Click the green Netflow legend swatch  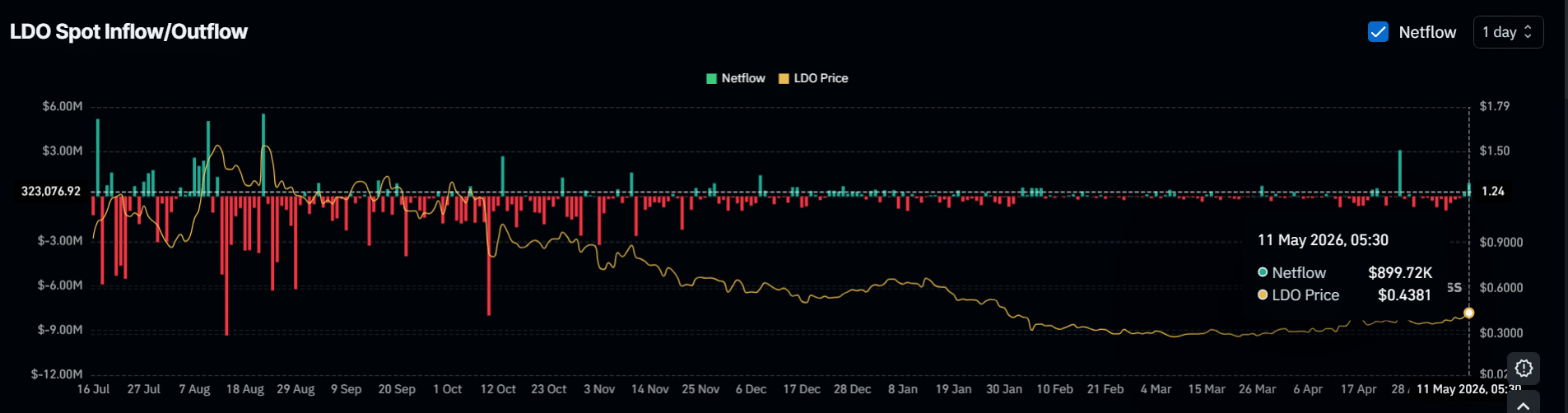tap(711, 79)
